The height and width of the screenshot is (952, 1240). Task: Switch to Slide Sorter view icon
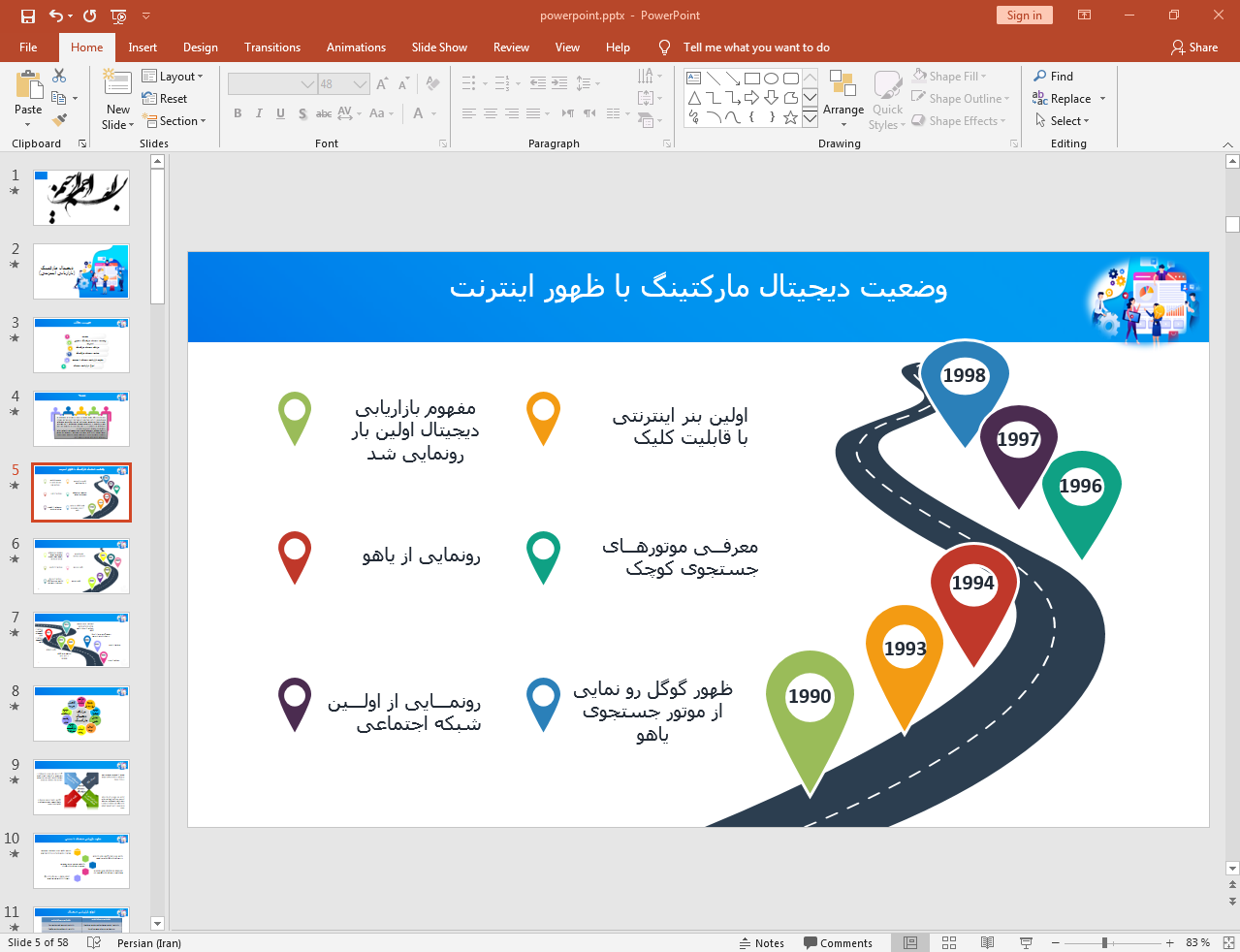coord(949,942)
